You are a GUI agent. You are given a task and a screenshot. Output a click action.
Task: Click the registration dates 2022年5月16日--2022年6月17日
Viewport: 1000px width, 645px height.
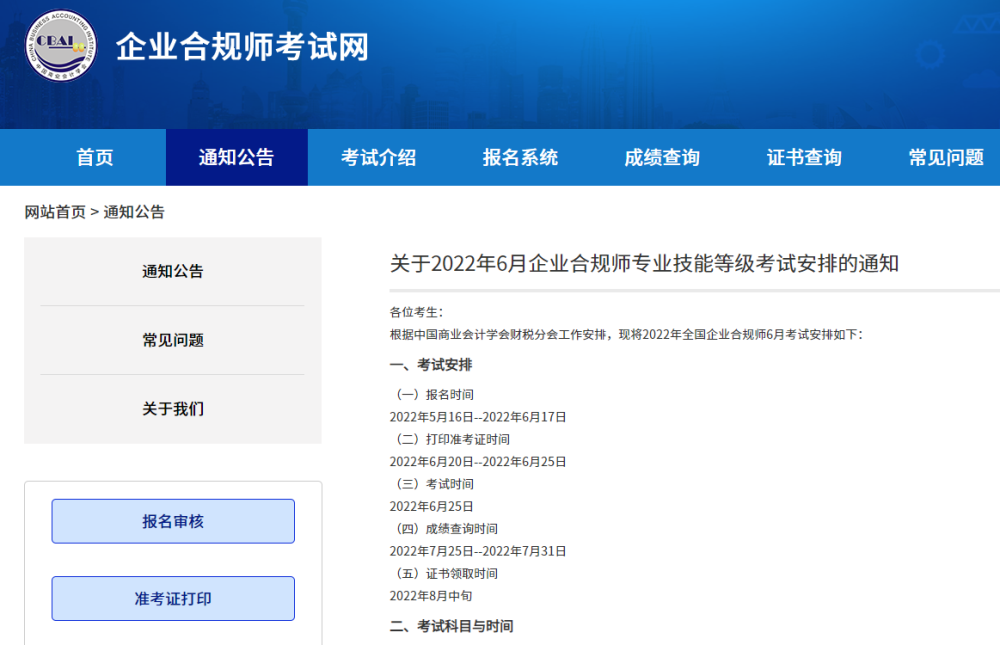pos(478,417)
